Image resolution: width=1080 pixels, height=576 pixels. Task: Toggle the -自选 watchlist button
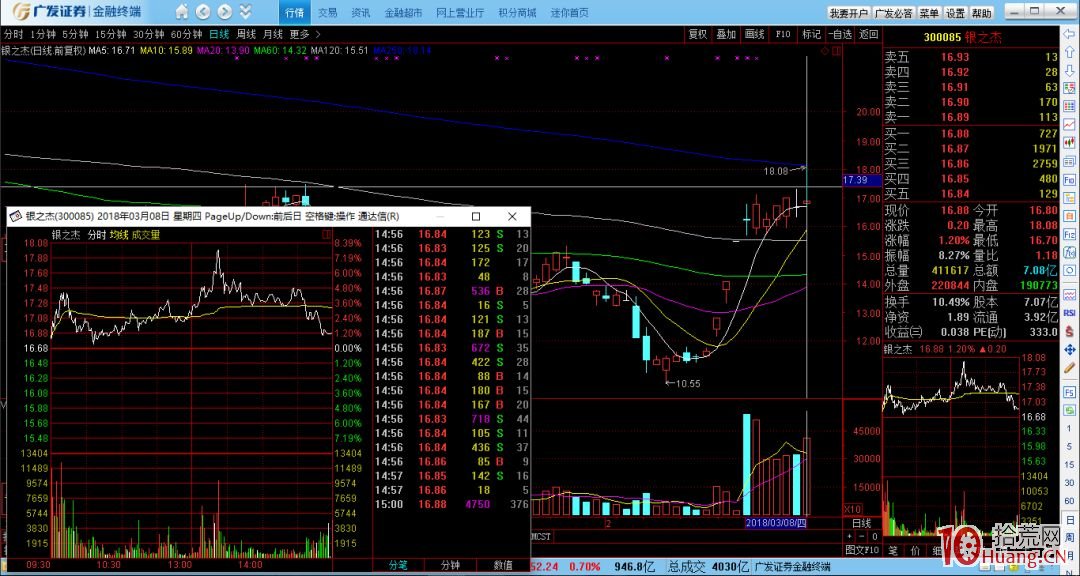tap(839, 34)
